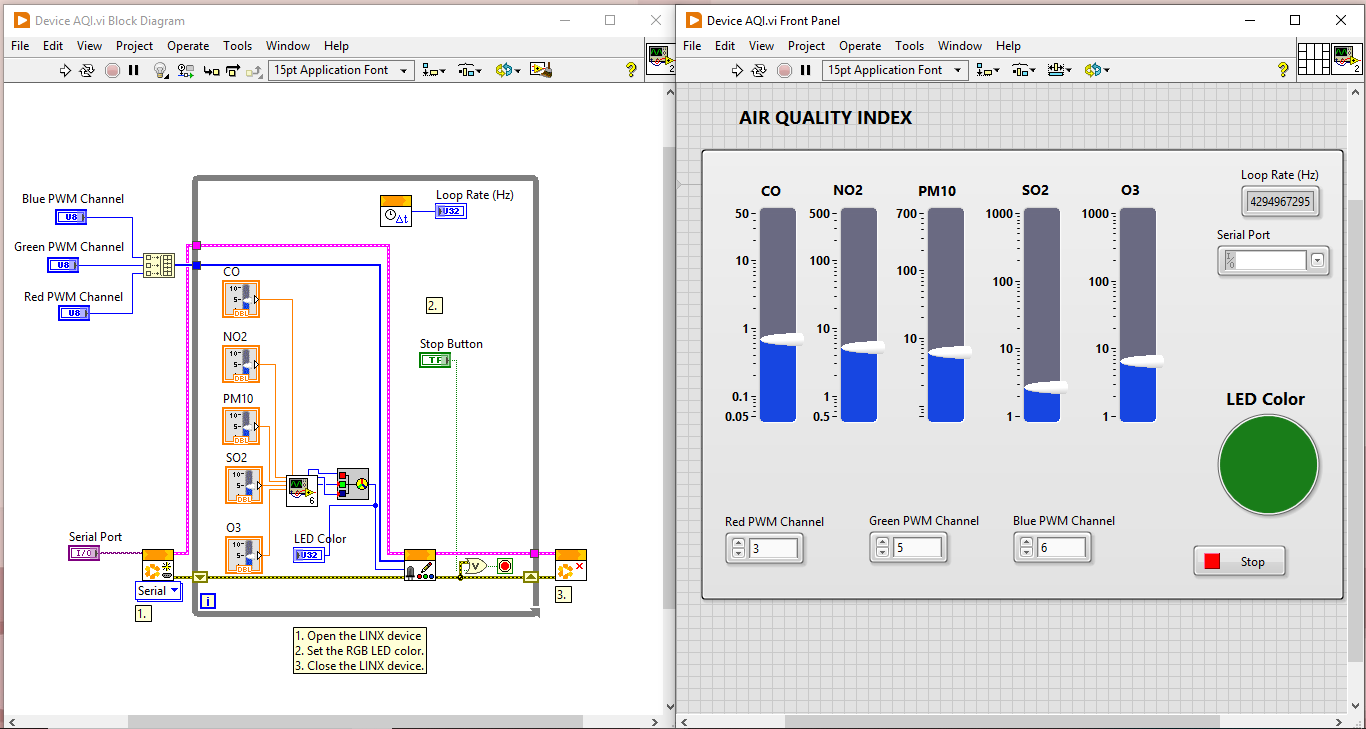Open Window menu in Front Panel window
This screenshot has width=1366, height=729.
(960, 46)
